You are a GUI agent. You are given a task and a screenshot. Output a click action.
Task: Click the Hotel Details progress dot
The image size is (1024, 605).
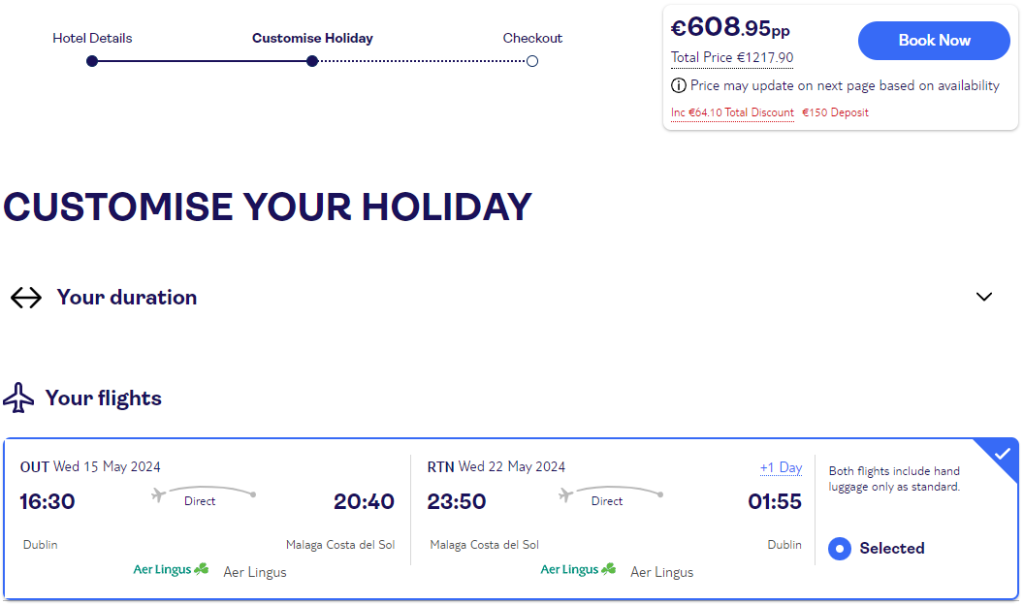[92, 61]
